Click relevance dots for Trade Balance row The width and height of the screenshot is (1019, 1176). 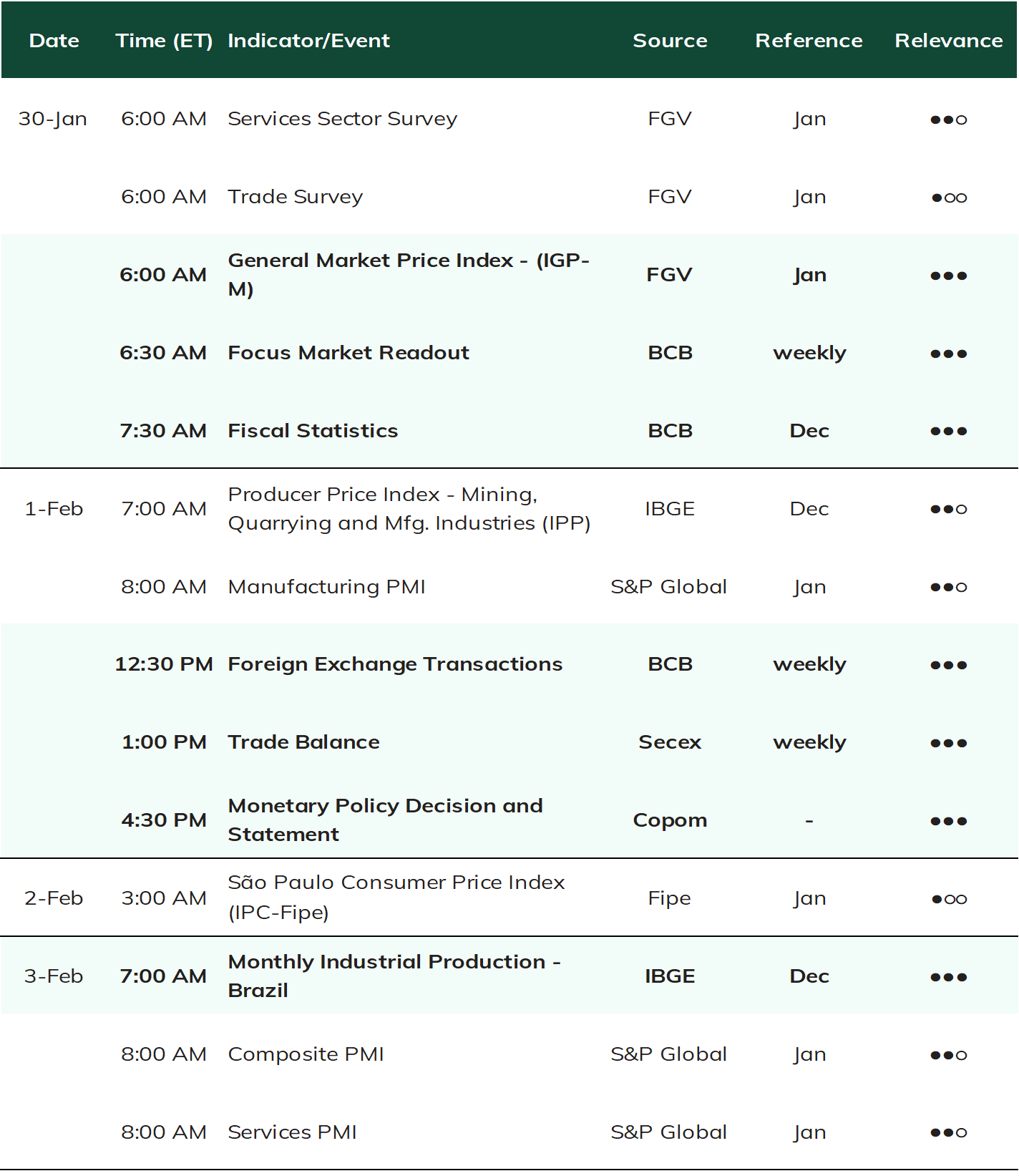pyautogui.click(x=948, y=743)
